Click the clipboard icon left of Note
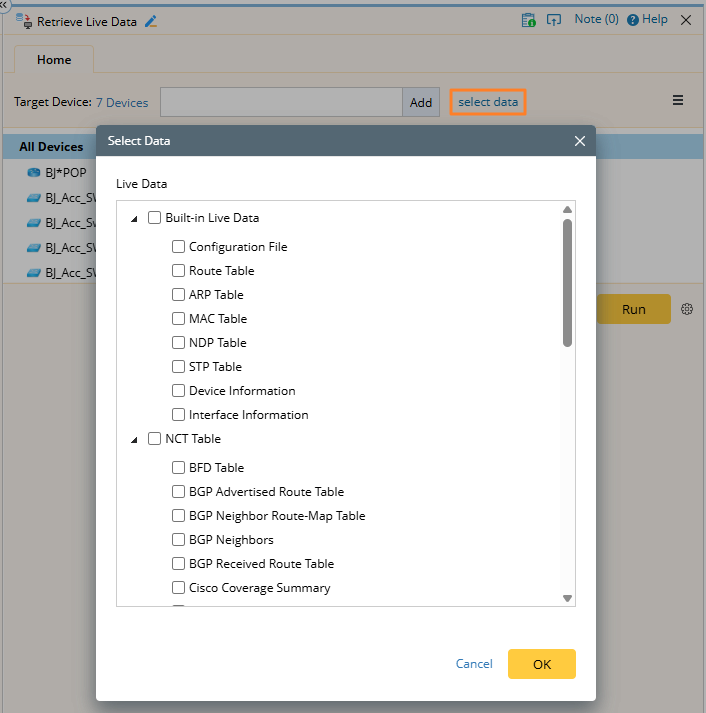The height and width of the screenshot is (713, 706). [529, 20]
